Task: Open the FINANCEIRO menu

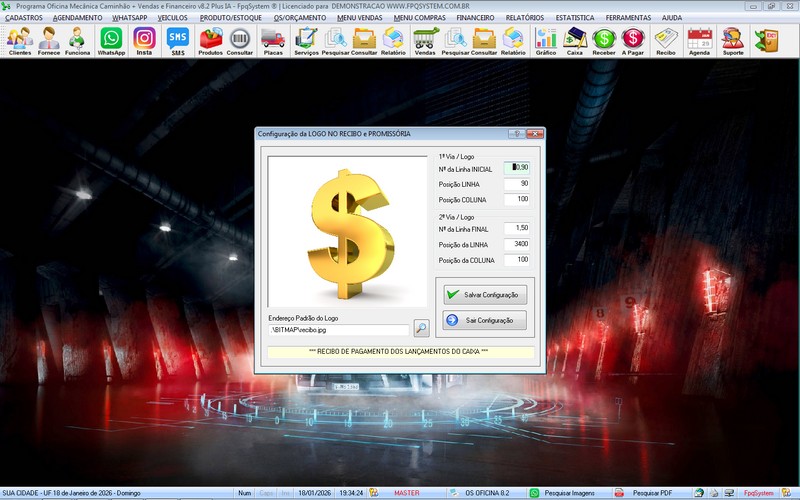Action: [x=475, y=18]
